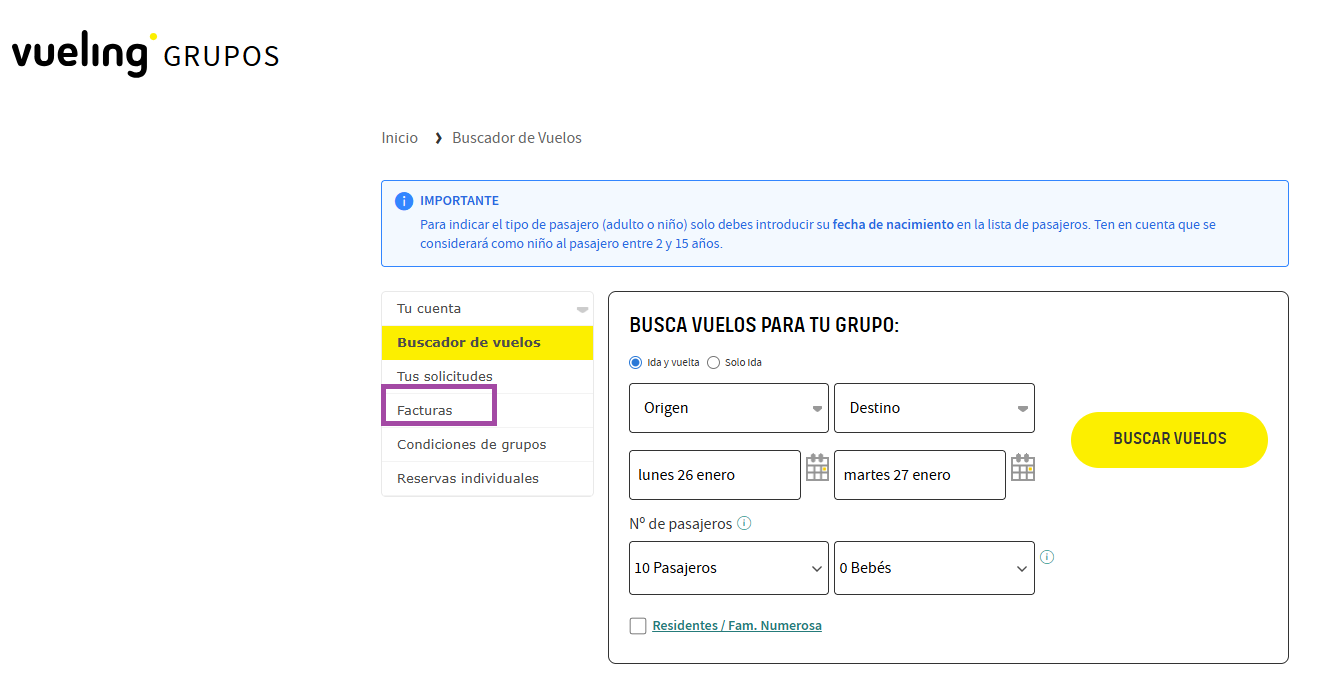Image resolution: width=1317 pixels, height=688 pixels.
Task: Click the Inicio breadcrumb link
Action: click(x=399, y=138)
